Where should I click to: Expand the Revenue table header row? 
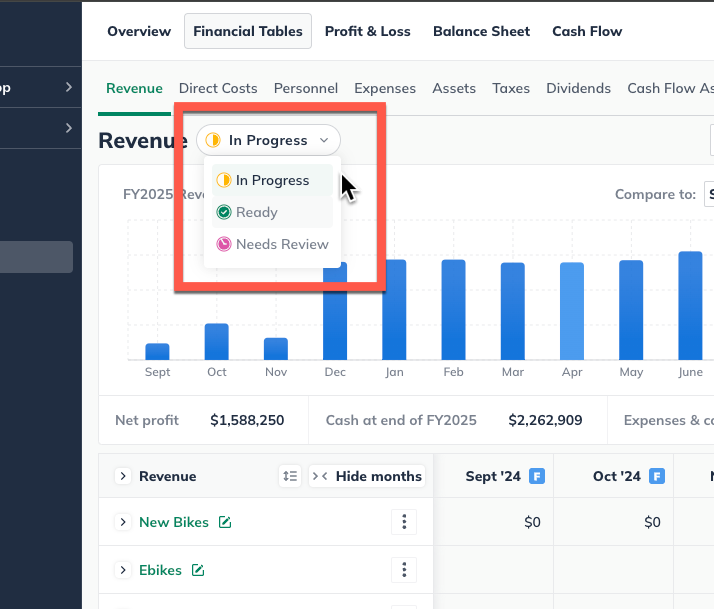(123, 476)
